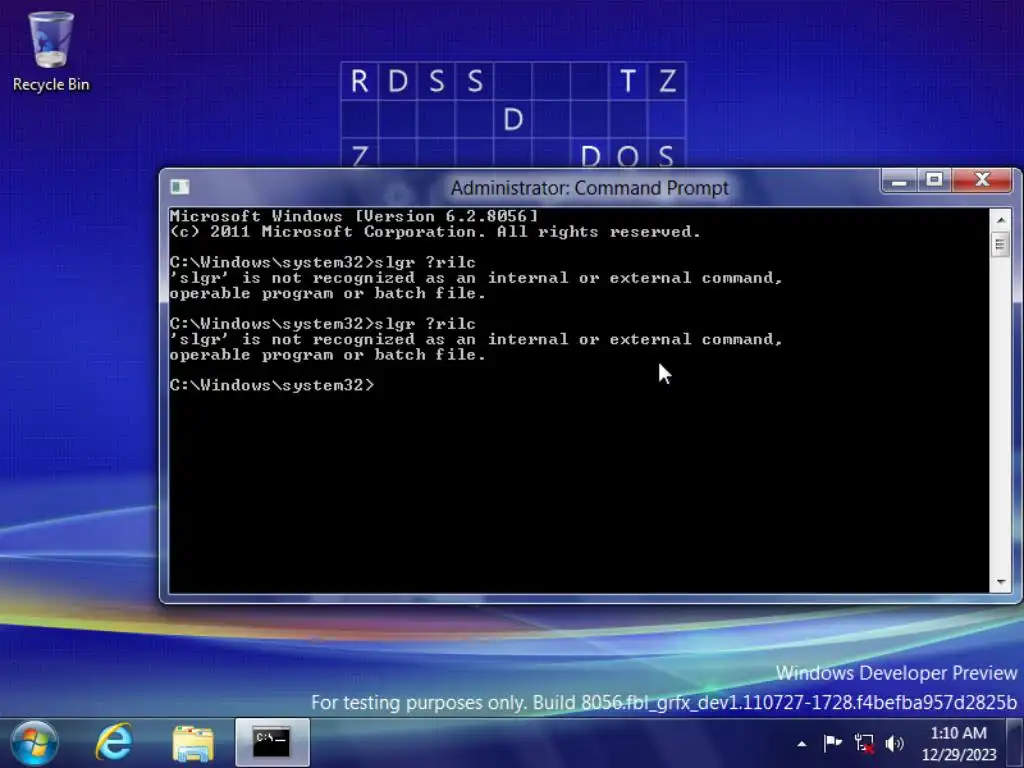Click the network status tray icon

[864, 743]
